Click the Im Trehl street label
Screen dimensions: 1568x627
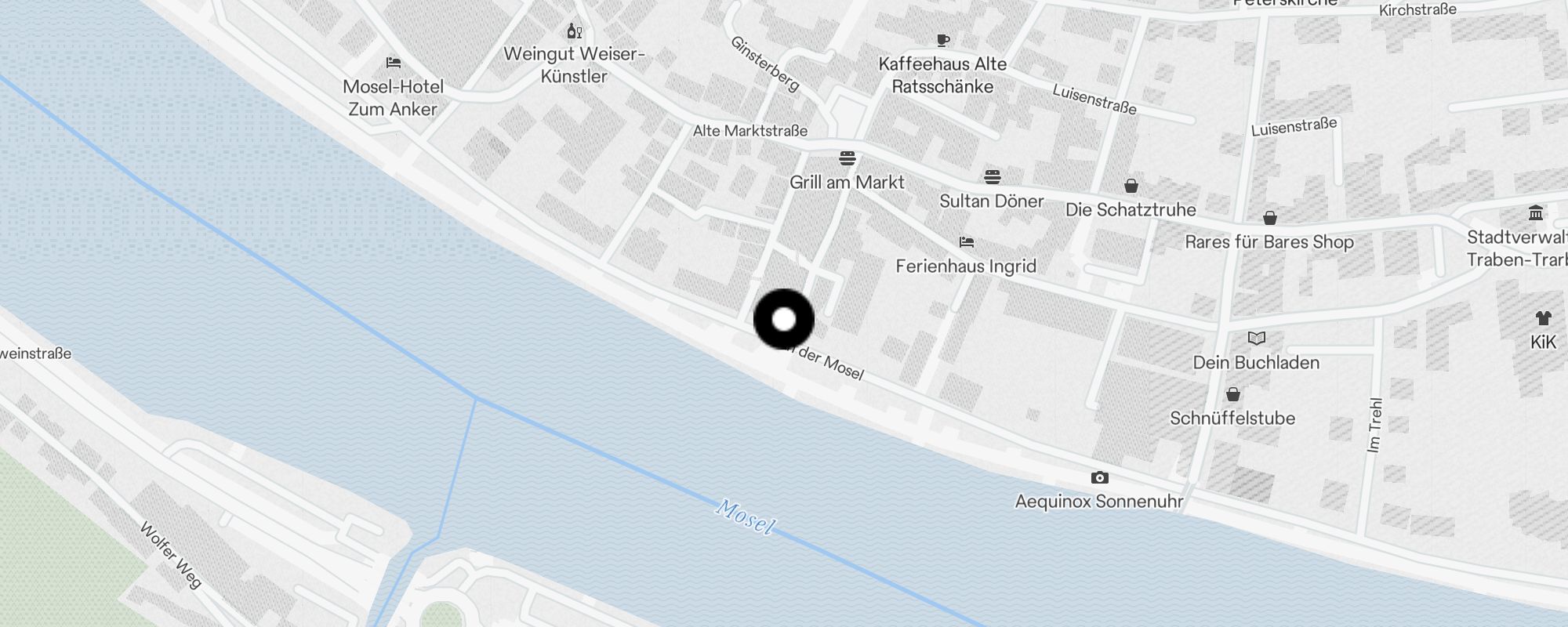(x=1374, y=425)
